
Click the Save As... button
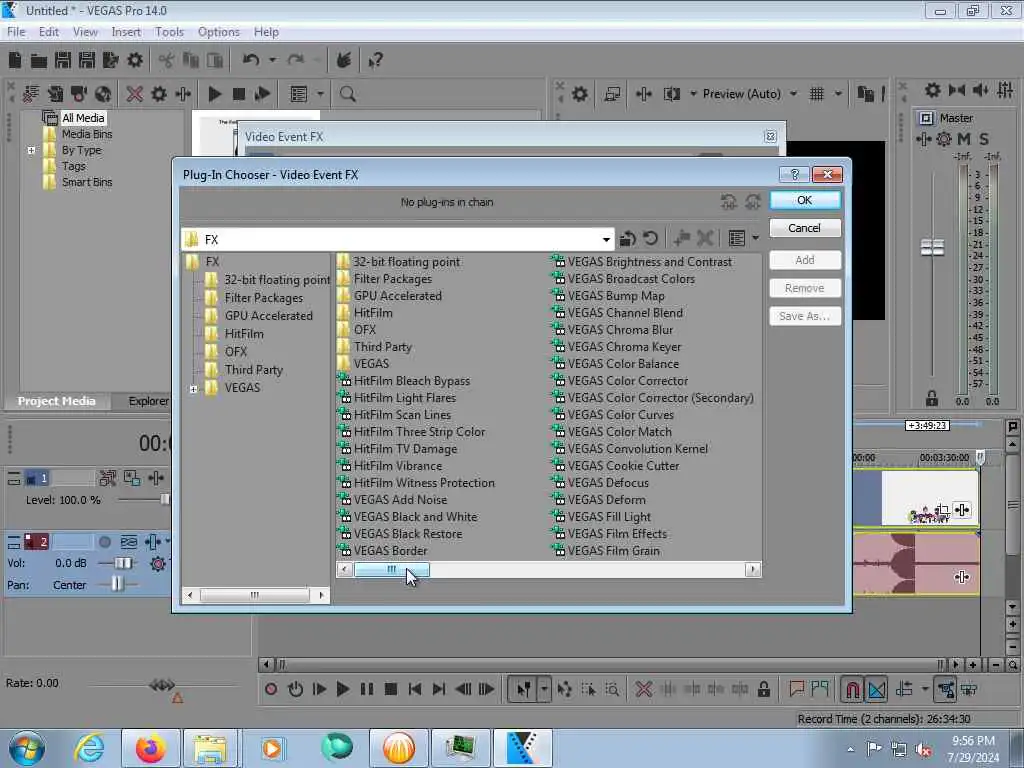[x=805, y=316]
